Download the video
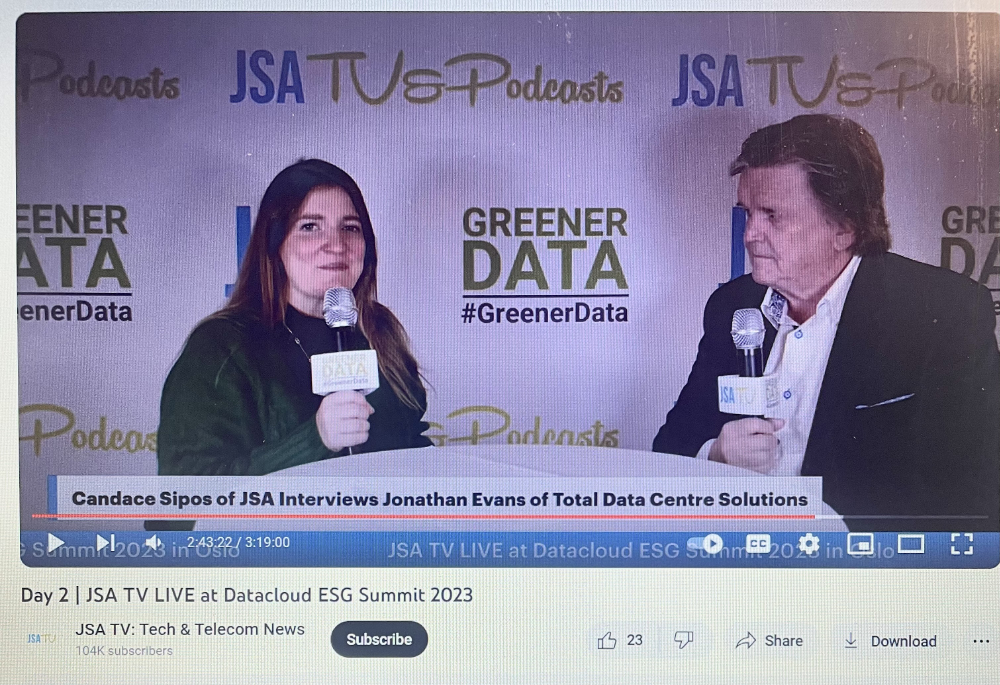Image resolution: width=1000 pixels, height=685 pixels. coord(890,641)
